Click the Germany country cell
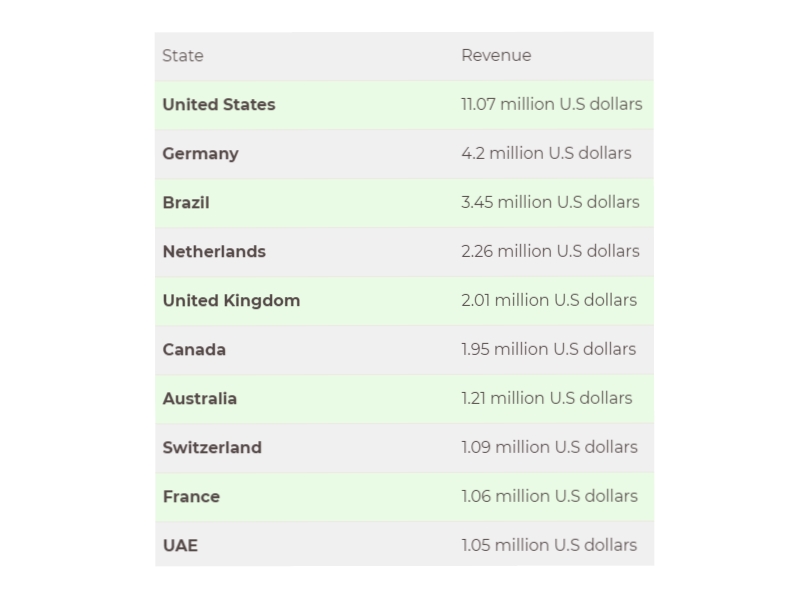800x600 pixels. pyautogui.click(x=200, y=154)
